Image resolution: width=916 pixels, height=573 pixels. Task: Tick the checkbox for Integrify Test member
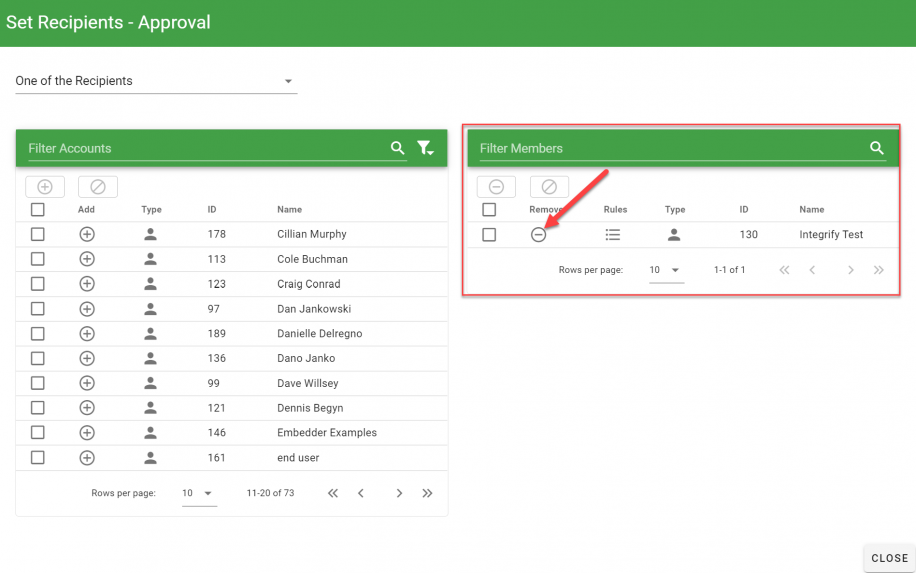pos(489,235)
